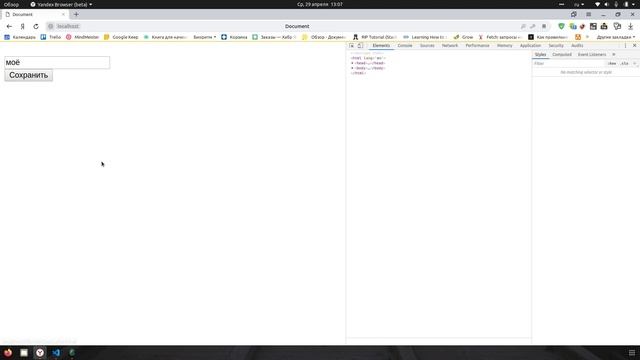Toggle the :hov element state button
Image resolution: width=640 pixels, height=360 pixels.
[x=611, y=64]
